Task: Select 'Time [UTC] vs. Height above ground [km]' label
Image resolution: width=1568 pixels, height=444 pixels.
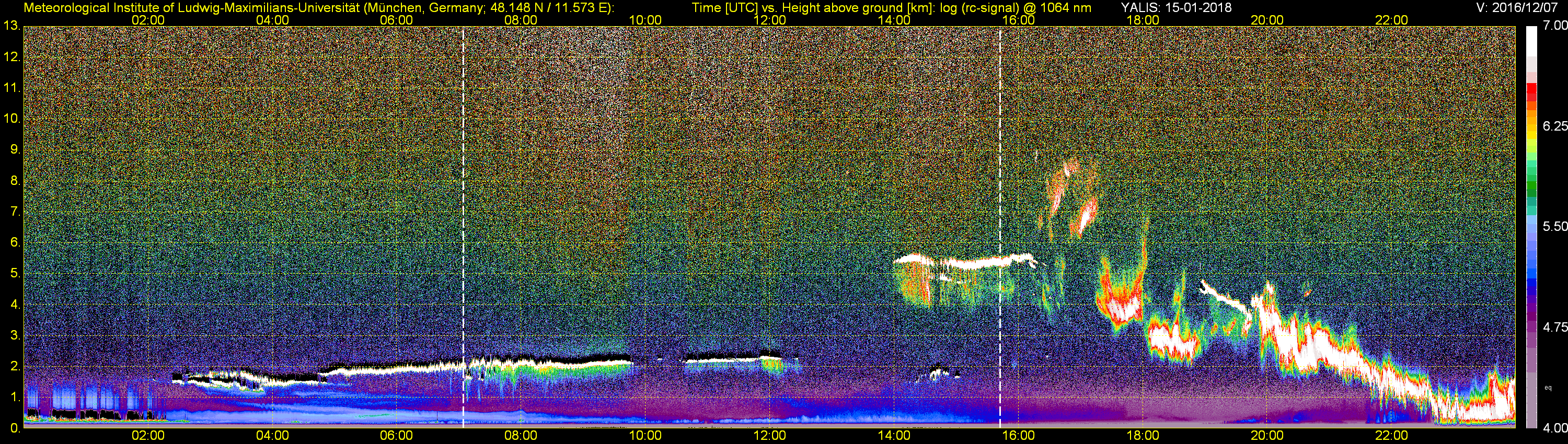Action: pos(813,8)
